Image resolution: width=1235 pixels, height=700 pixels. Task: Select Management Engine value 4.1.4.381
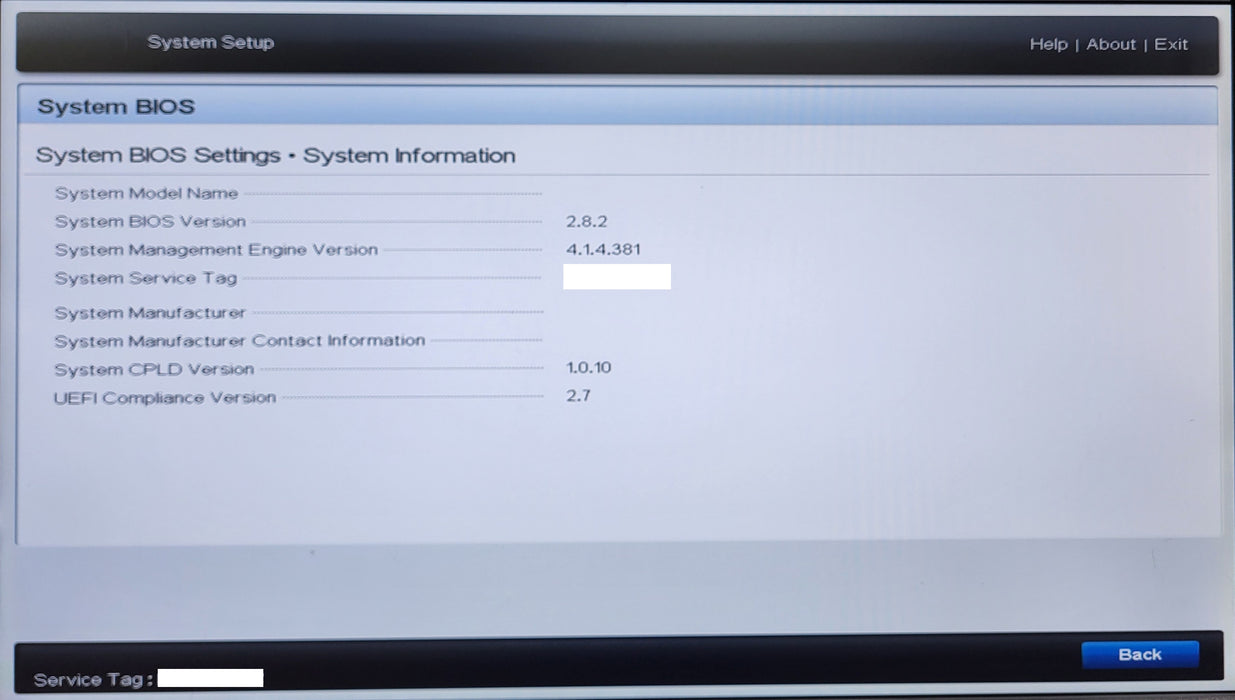coord(603,249)
